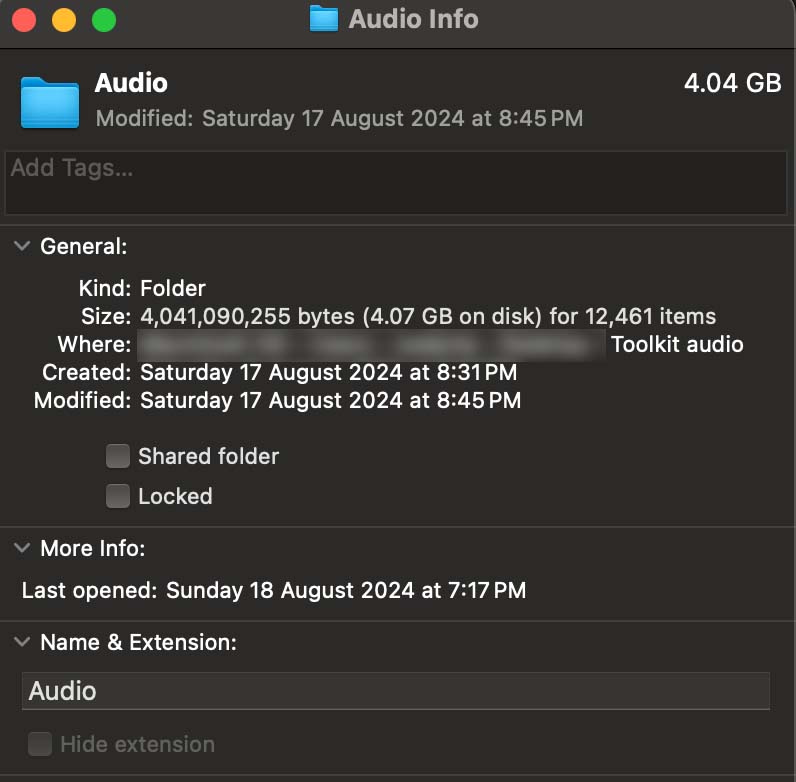Click the Toolkit audio location path
796x782 pixels.
677,345
